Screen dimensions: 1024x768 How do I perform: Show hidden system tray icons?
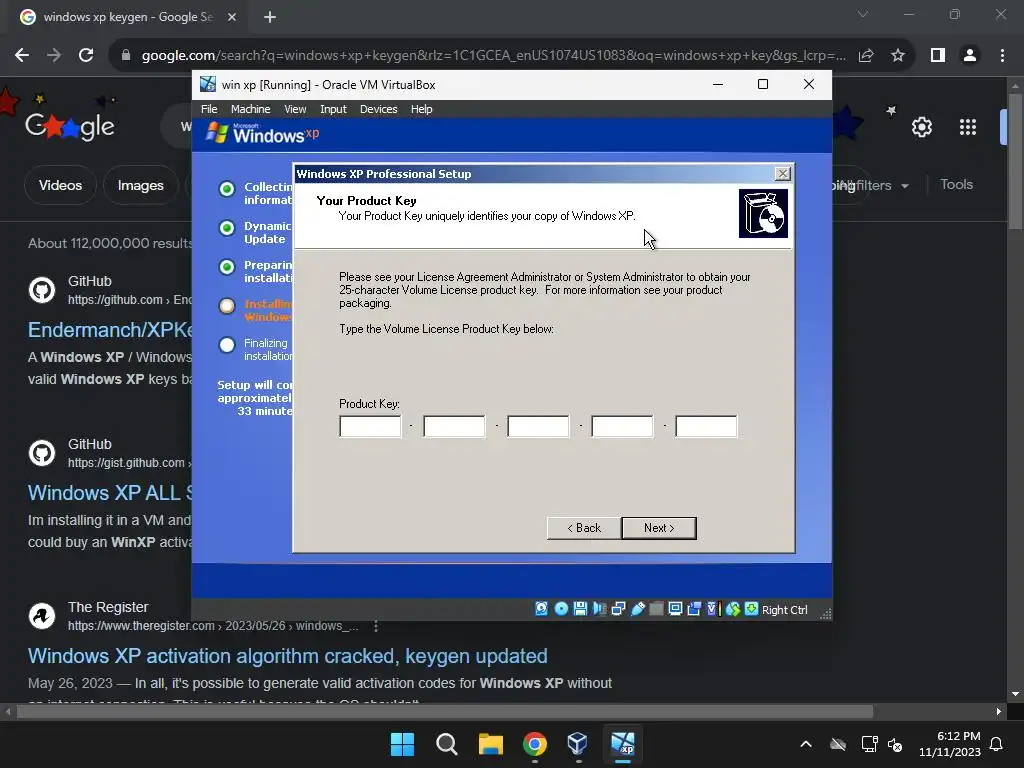coord(806,744)
